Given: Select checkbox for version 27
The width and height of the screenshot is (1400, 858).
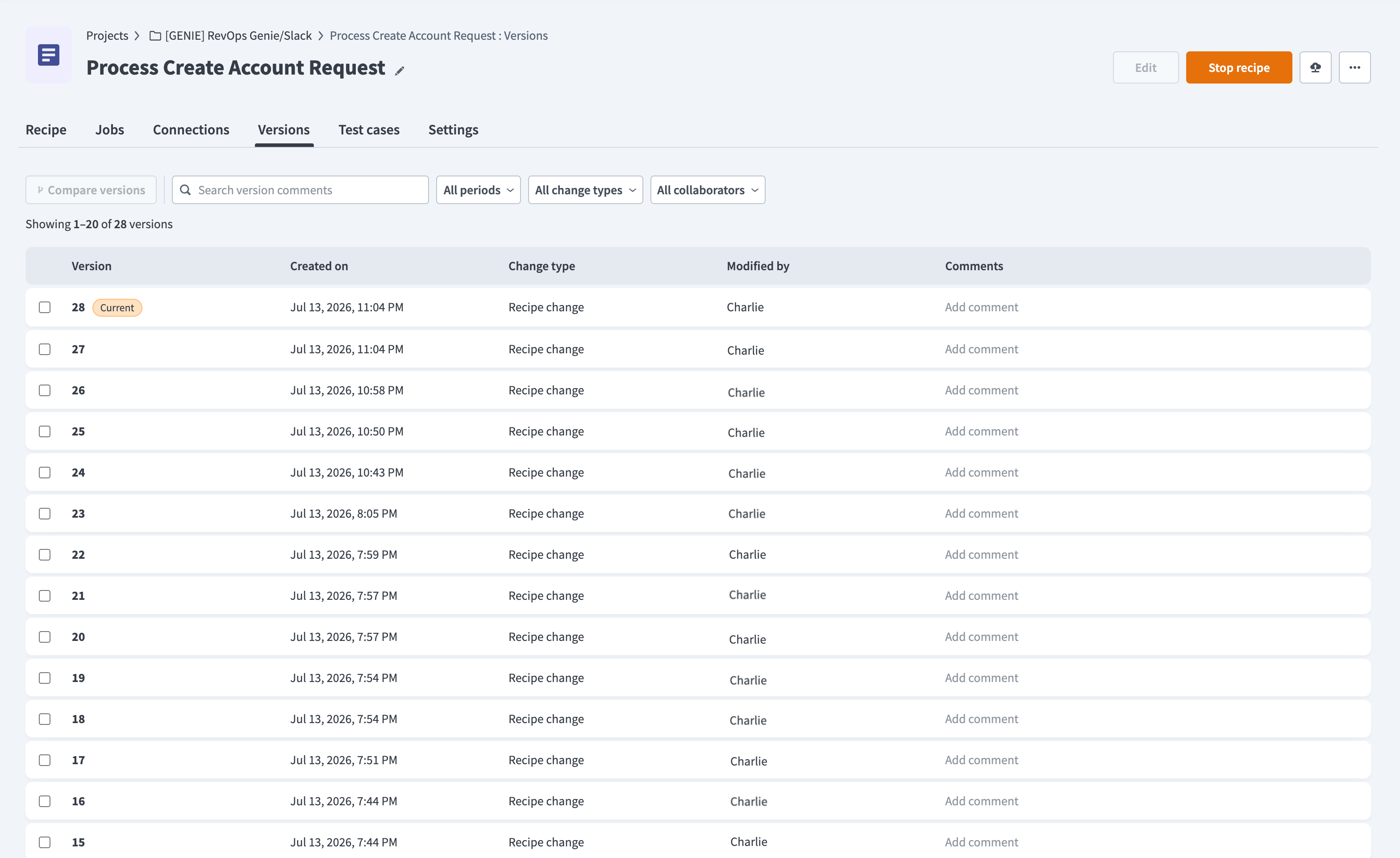Looking at the screenshot, I should [44, 349].
